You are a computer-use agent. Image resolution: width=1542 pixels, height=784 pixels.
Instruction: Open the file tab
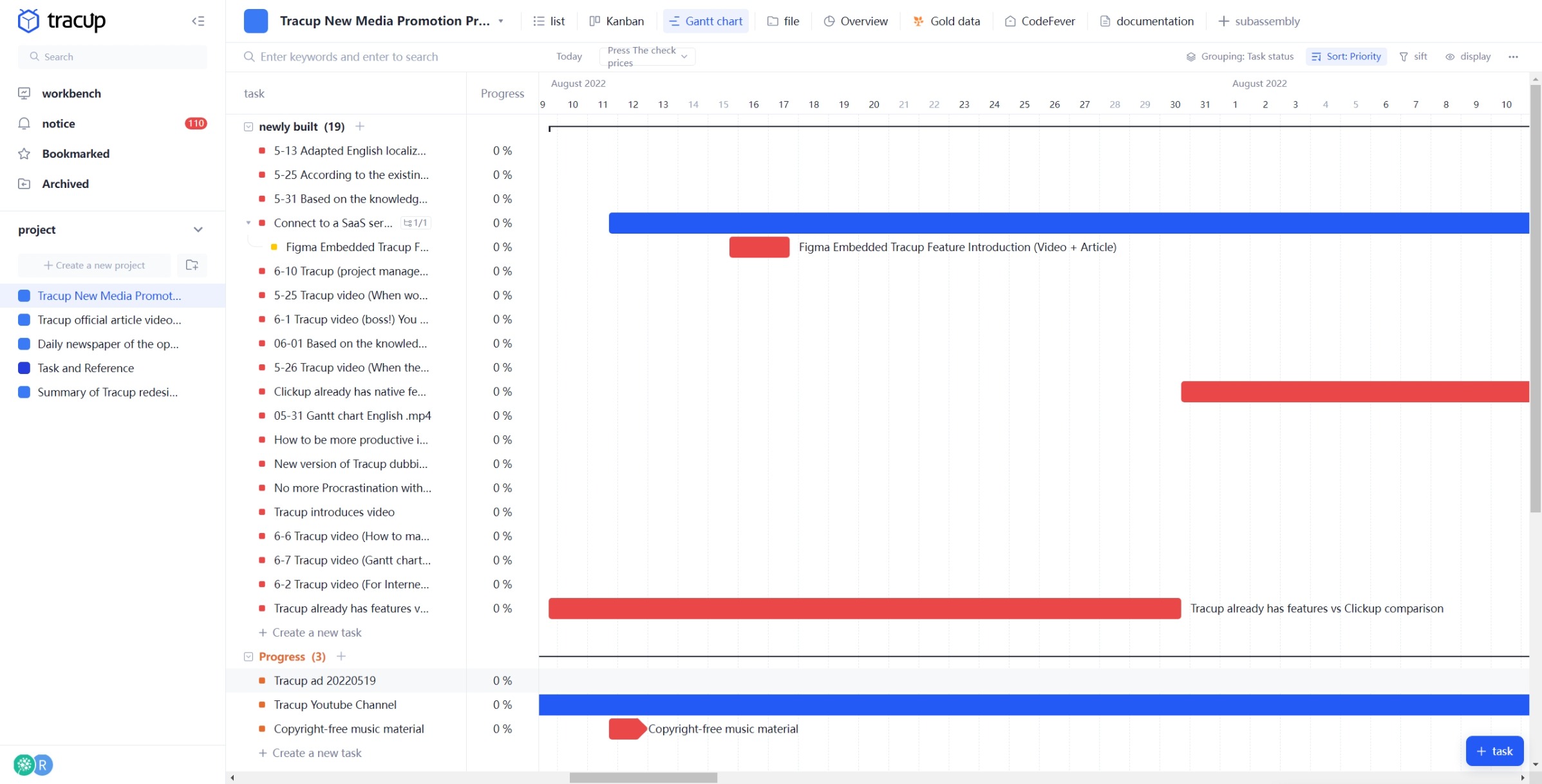784,21
